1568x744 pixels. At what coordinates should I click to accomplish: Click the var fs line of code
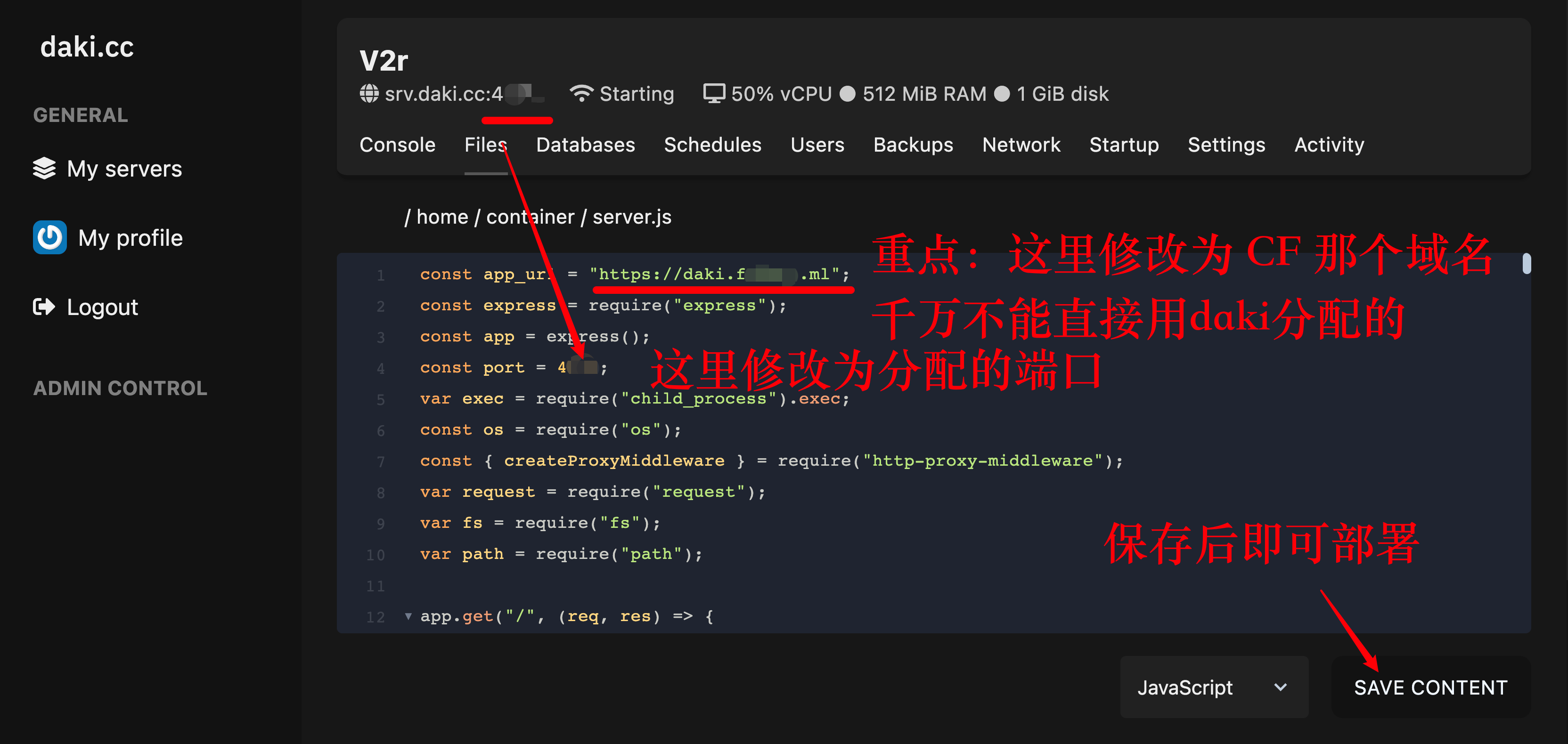[x=540, y=523]
